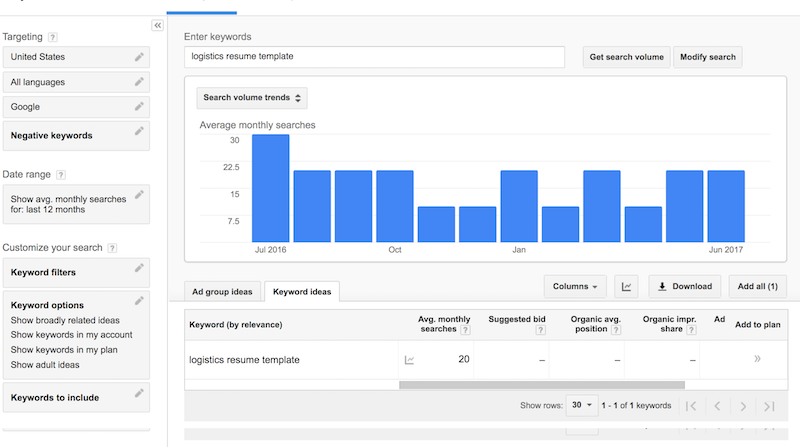Click All languages targeting box
800x447 pixels.
76,82
